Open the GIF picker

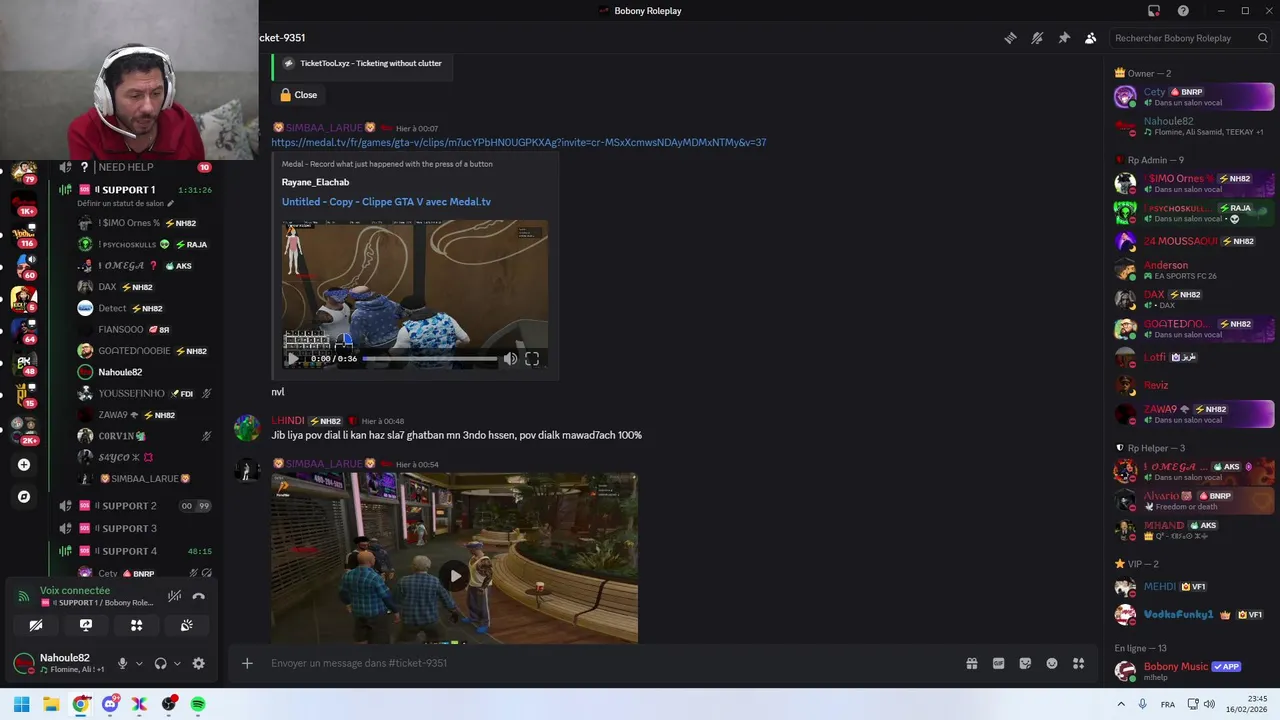point(998,663)
